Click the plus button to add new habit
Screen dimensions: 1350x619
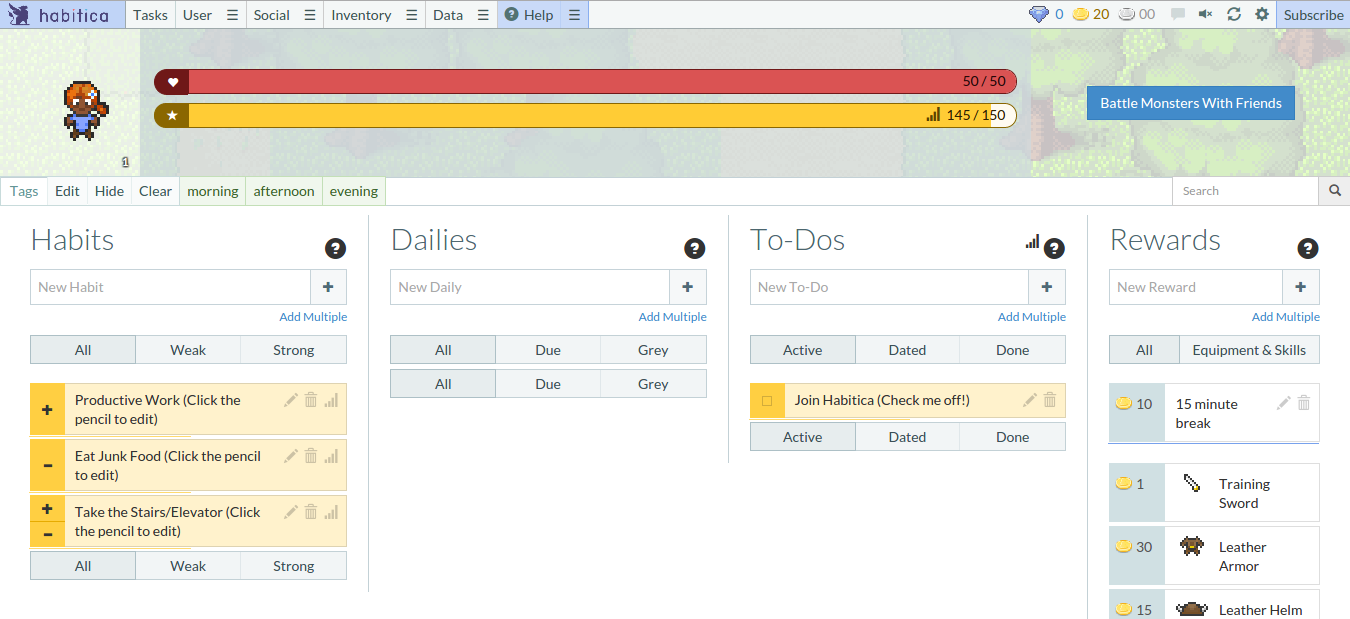[328, 287]
